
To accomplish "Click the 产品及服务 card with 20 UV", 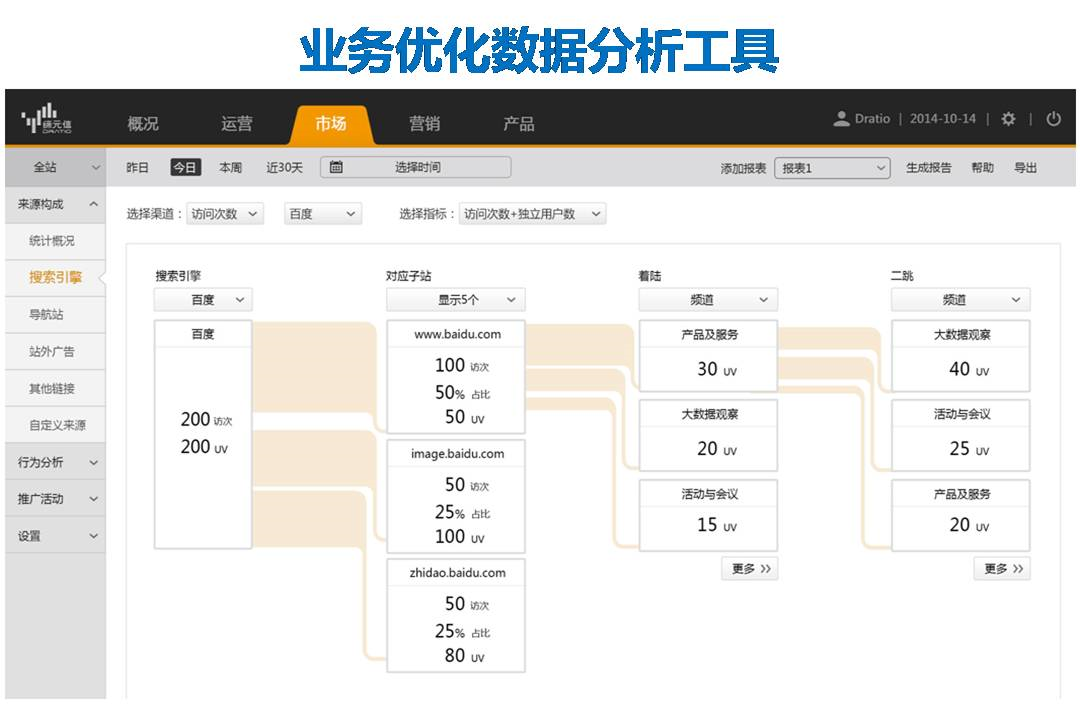I will click(961, 515).
